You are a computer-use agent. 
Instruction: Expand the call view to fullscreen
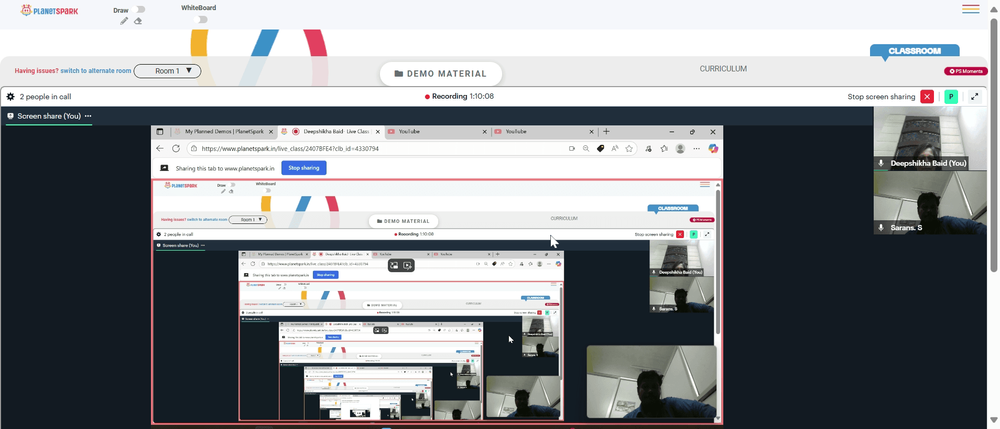974,97
